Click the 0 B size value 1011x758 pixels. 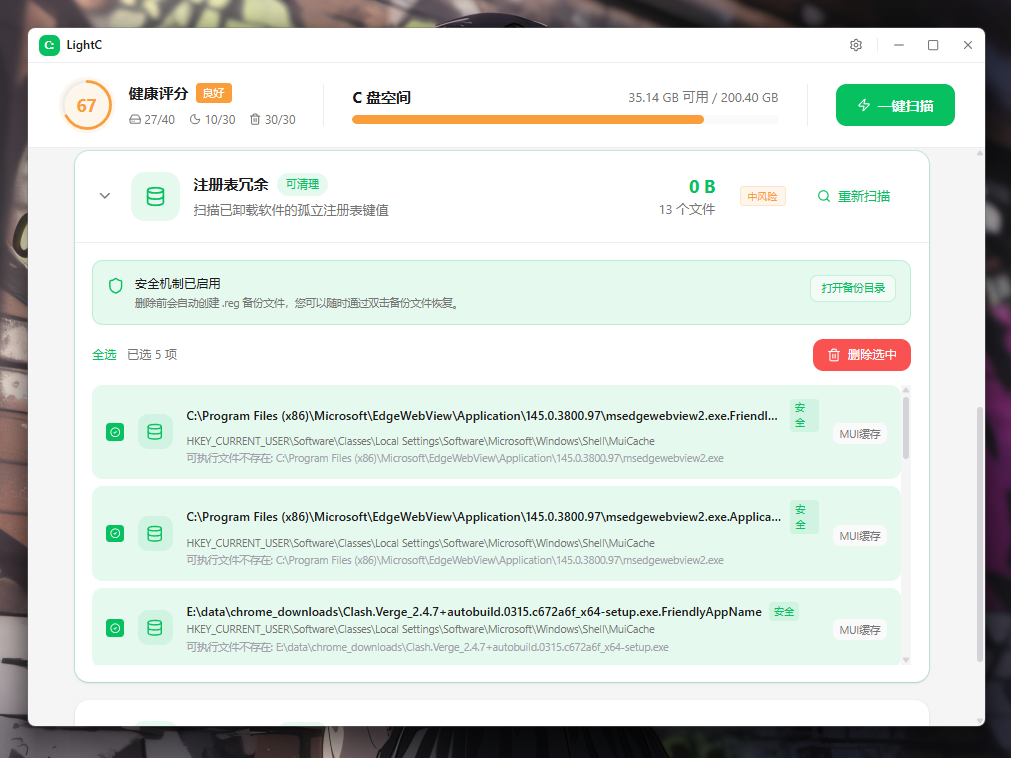click(x=702, y=187)
